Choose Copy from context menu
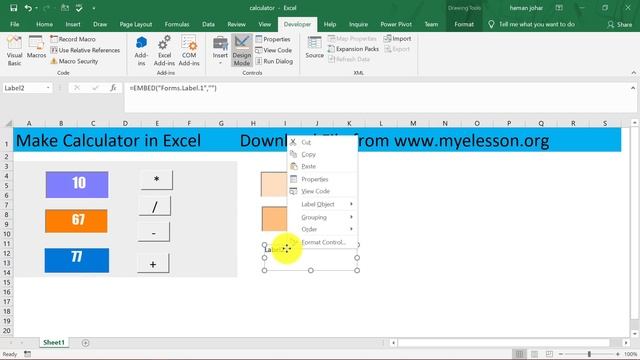640x360 pixels. pos(322,154)
